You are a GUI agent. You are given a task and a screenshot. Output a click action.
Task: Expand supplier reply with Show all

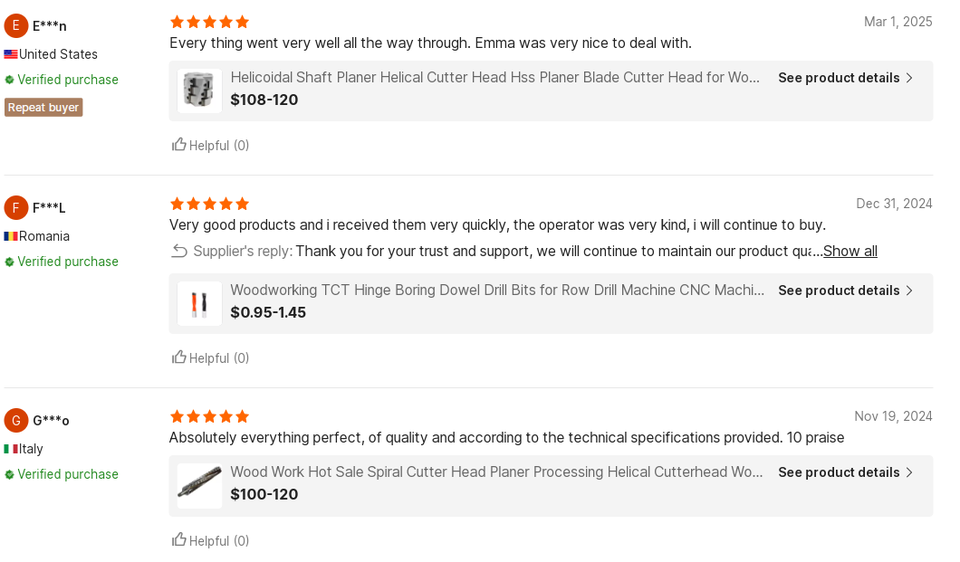[850, 251]
